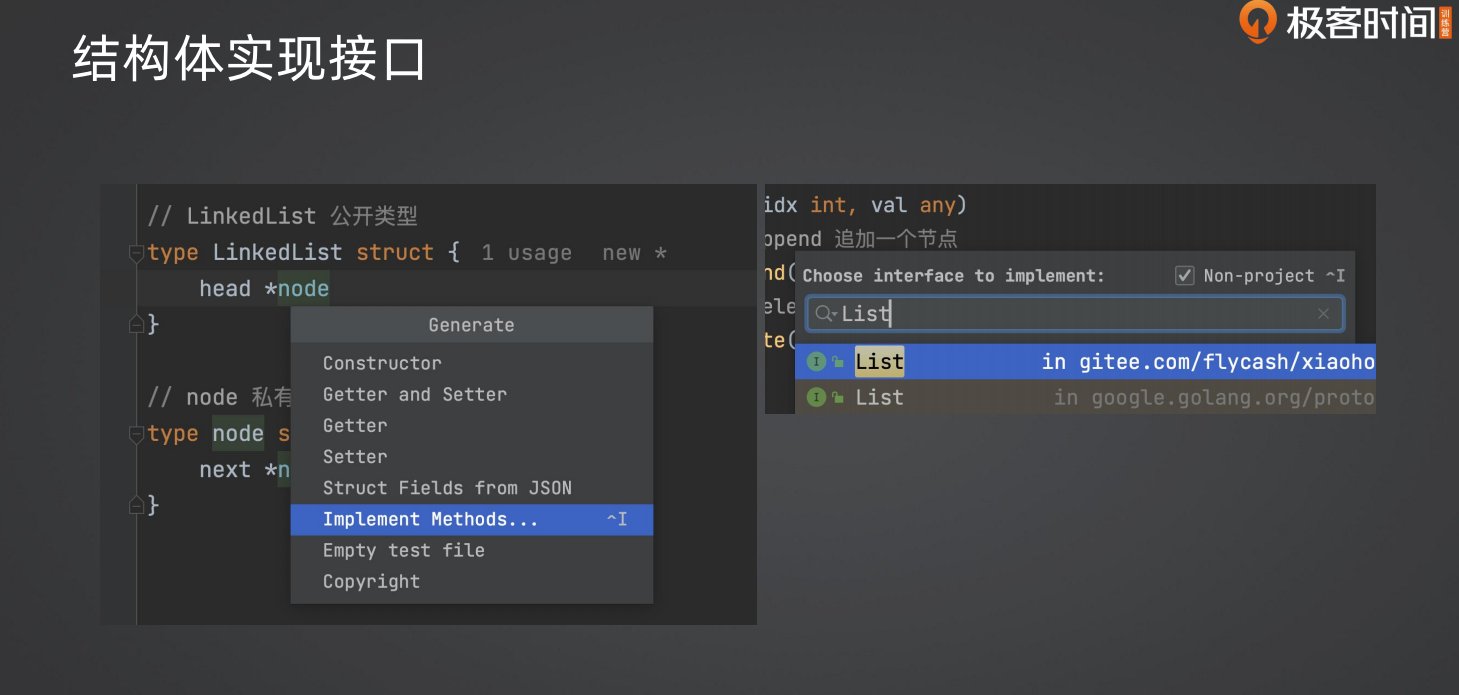This screenshot has width=1459, height=695.
Task: Select Empty test file entry
Action: (472, 550)
